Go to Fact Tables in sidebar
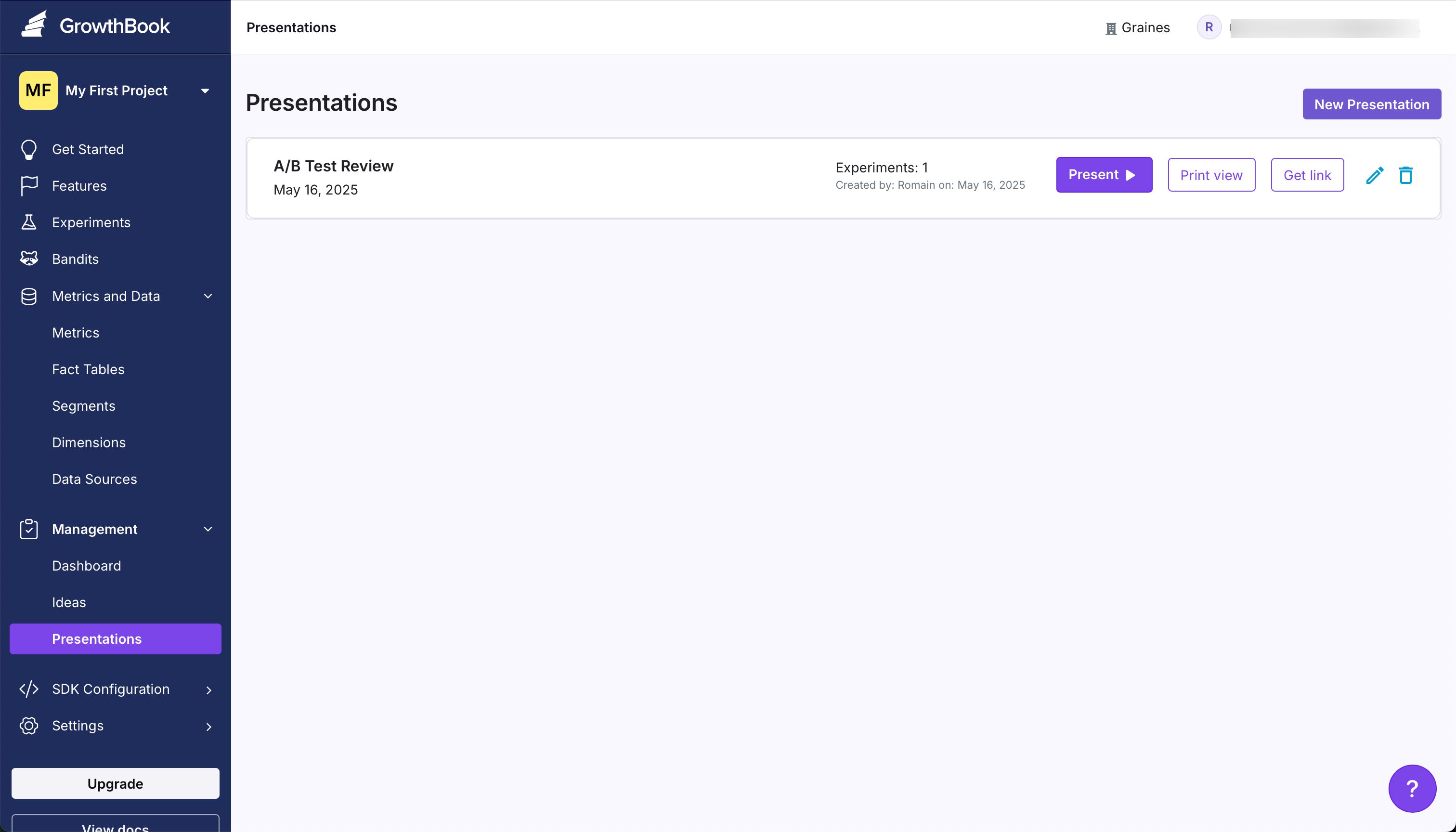 (88, 369)
